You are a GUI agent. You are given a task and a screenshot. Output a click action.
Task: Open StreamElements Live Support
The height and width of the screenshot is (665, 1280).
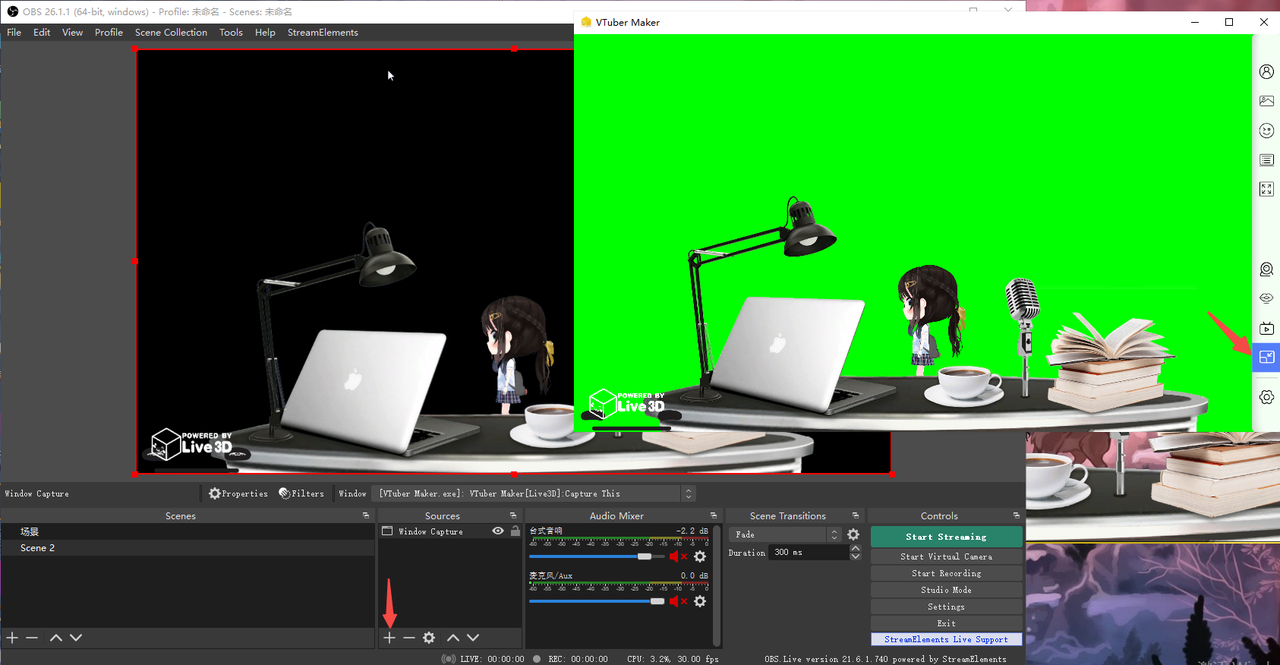tap(945, 639)
